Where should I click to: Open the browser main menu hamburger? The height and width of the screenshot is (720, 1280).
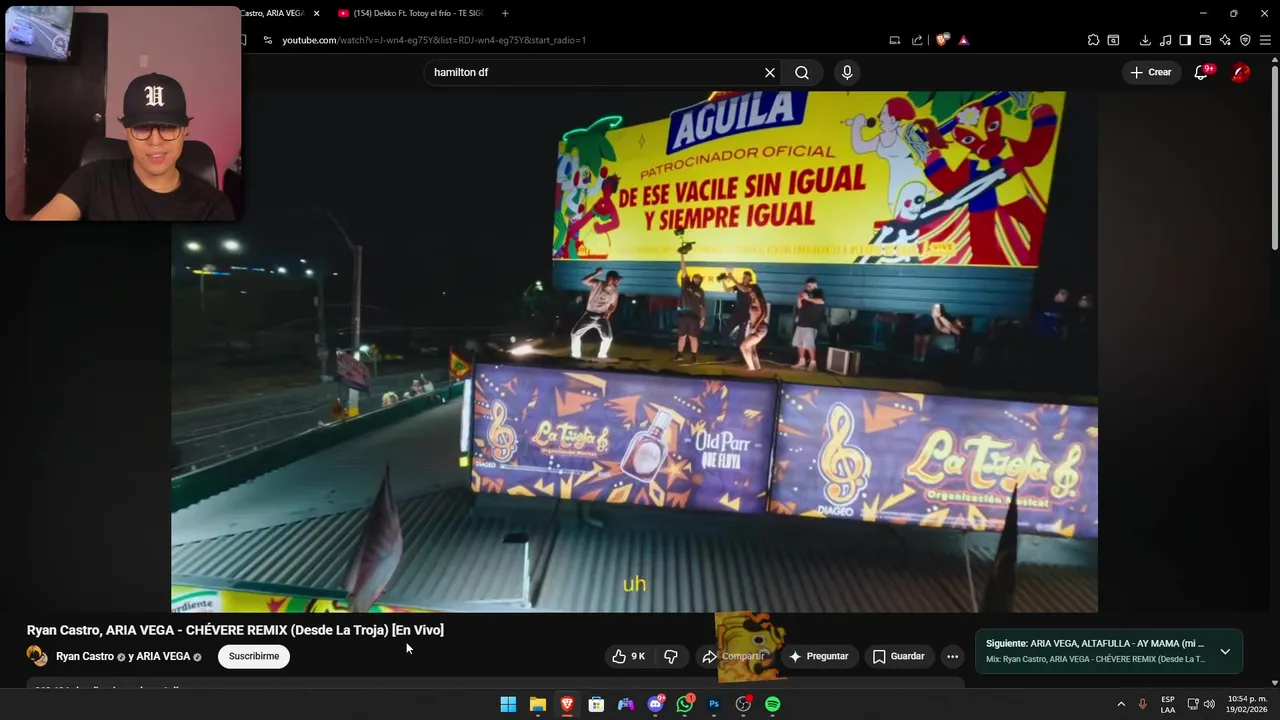(1265, 40)
